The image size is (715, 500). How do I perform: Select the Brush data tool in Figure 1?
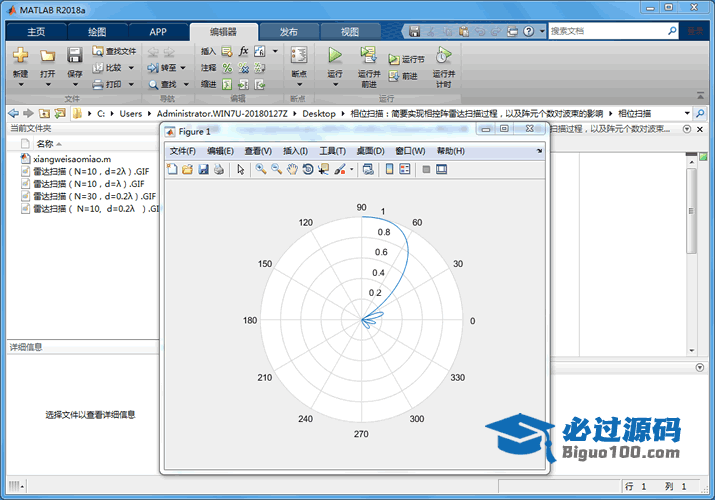(x=340, y=170)
